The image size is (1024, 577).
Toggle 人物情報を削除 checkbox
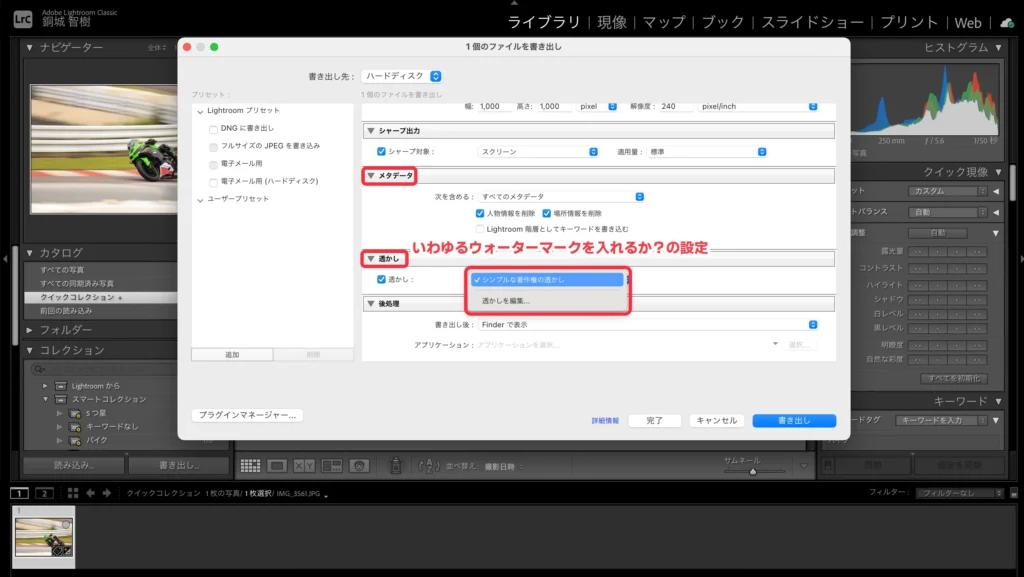point(480,213)
